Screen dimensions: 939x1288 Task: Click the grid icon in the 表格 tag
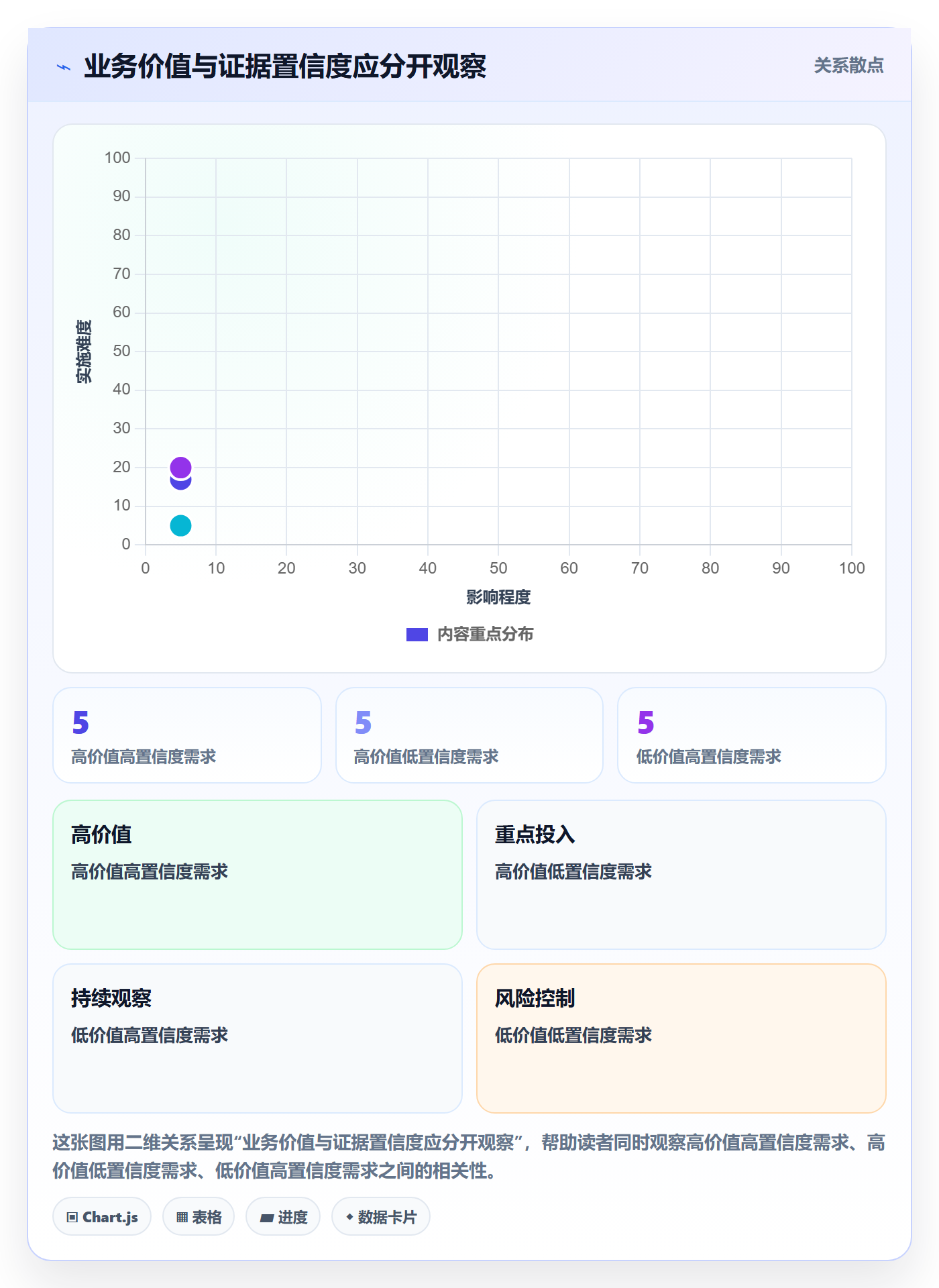[x=182, y=1217]
